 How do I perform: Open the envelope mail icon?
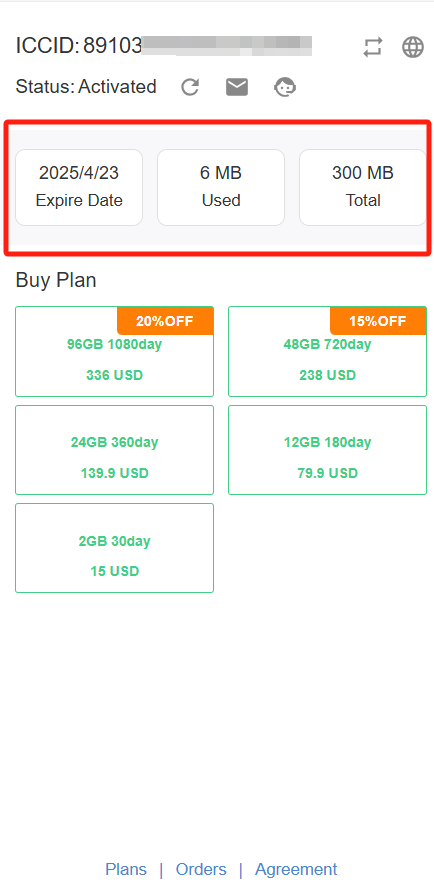[x=237, y=87]
